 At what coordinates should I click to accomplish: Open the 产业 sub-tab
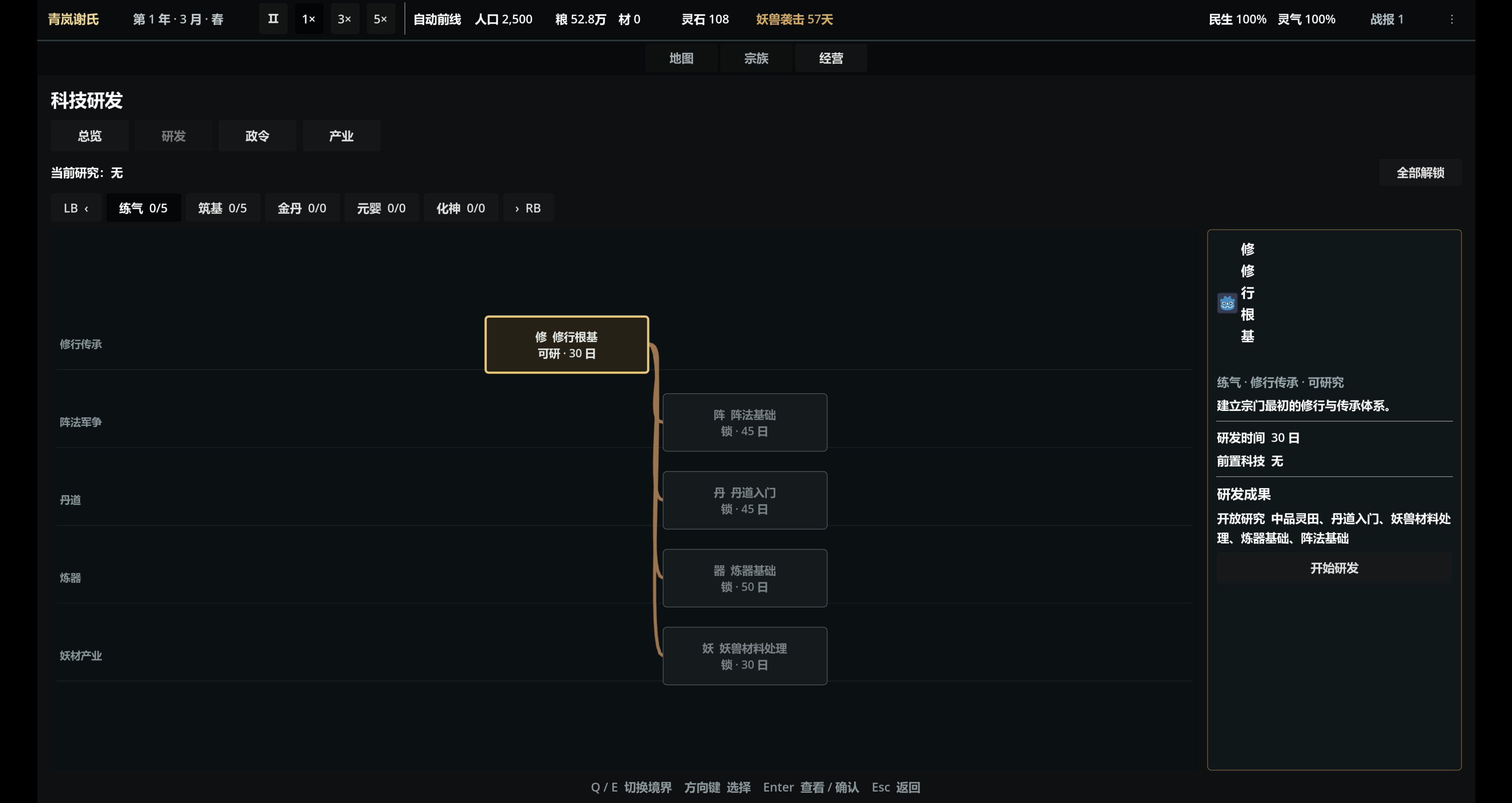point(341,136)
